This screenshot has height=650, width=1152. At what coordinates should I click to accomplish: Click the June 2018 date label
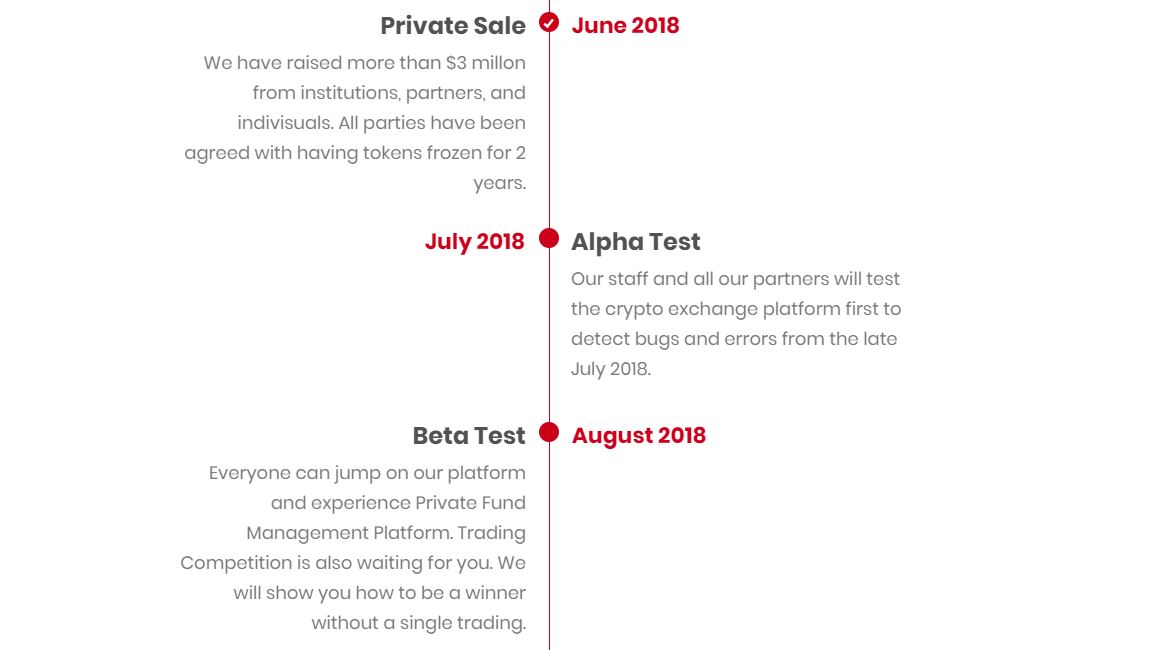click(x=625, y=26)
